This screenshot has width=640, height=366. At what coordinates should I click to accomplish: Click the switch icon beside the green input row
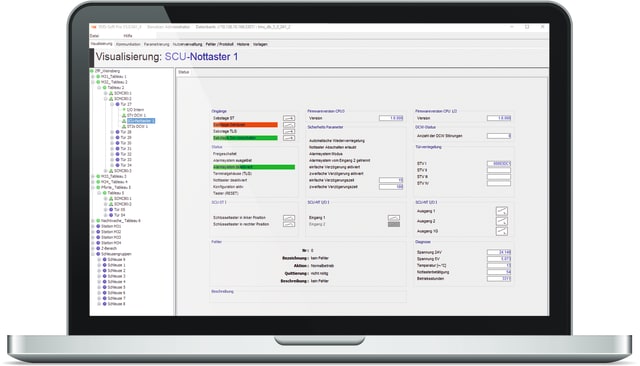[289, 138]
